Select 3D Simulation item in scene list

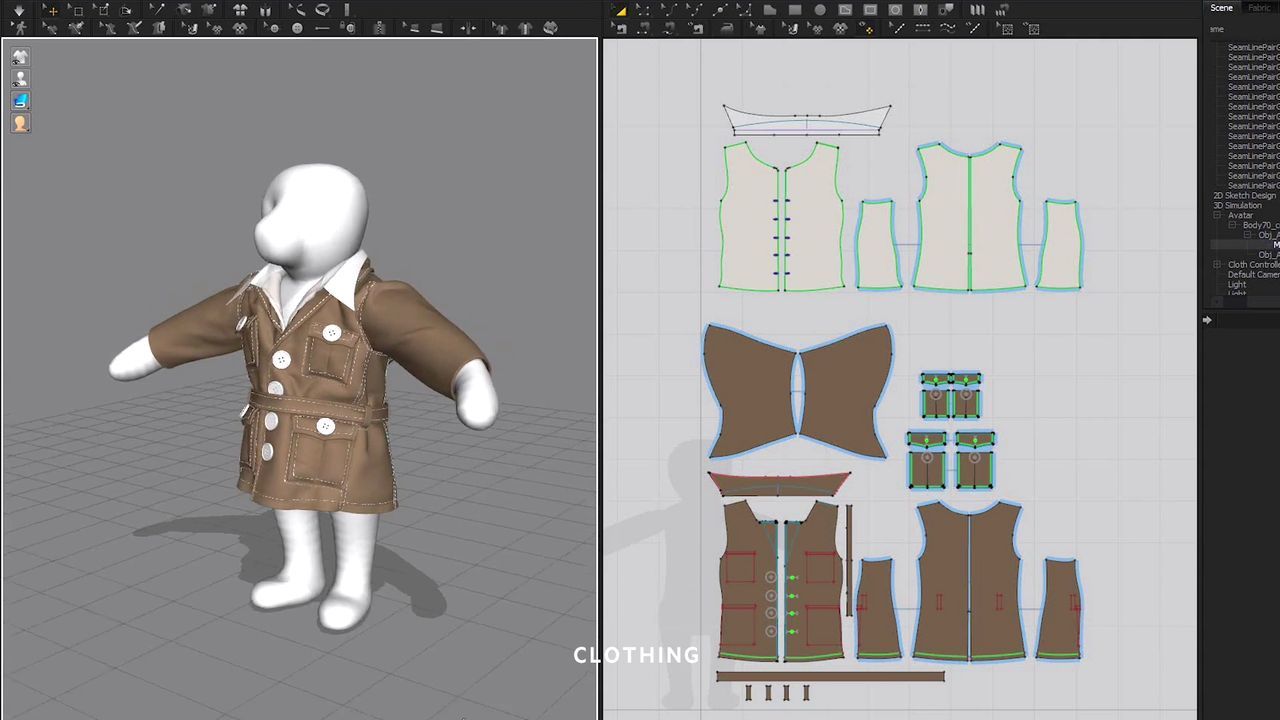1237,205
